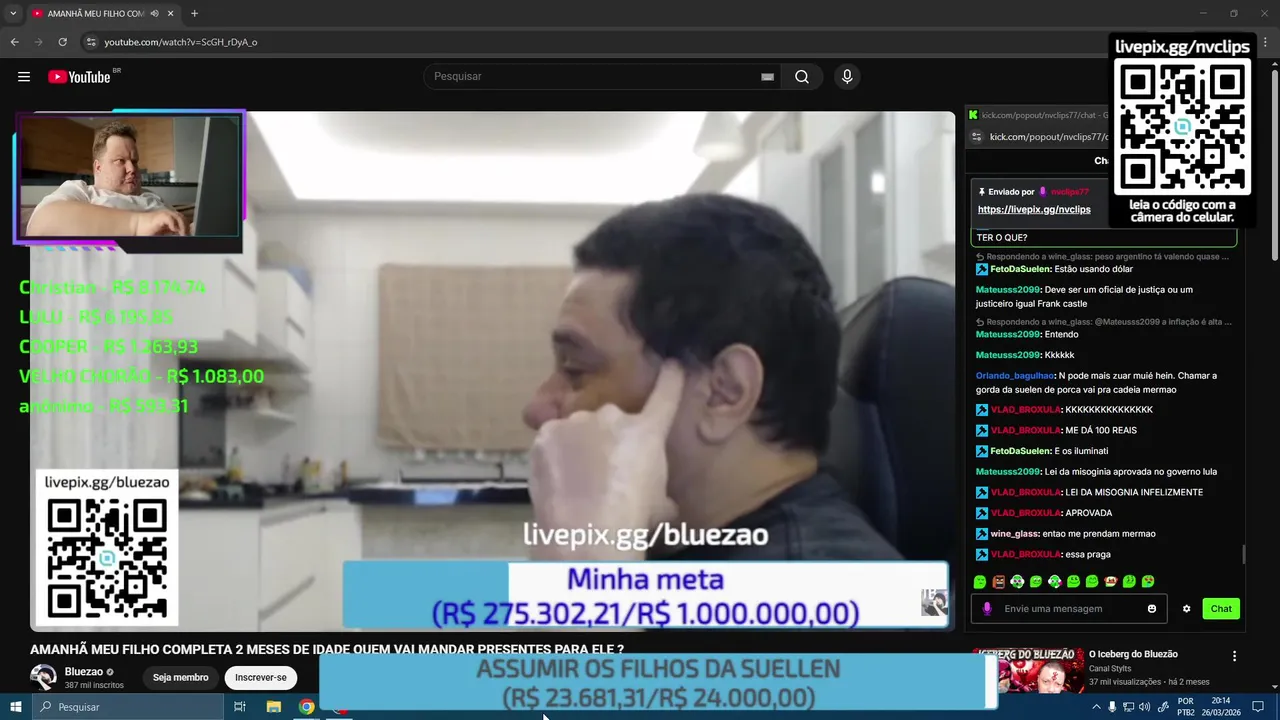The width and height of the screenshot is (1280, 720).
Task: Open a new browser tab
Action: pyautogui.click(x=194, y=14)
